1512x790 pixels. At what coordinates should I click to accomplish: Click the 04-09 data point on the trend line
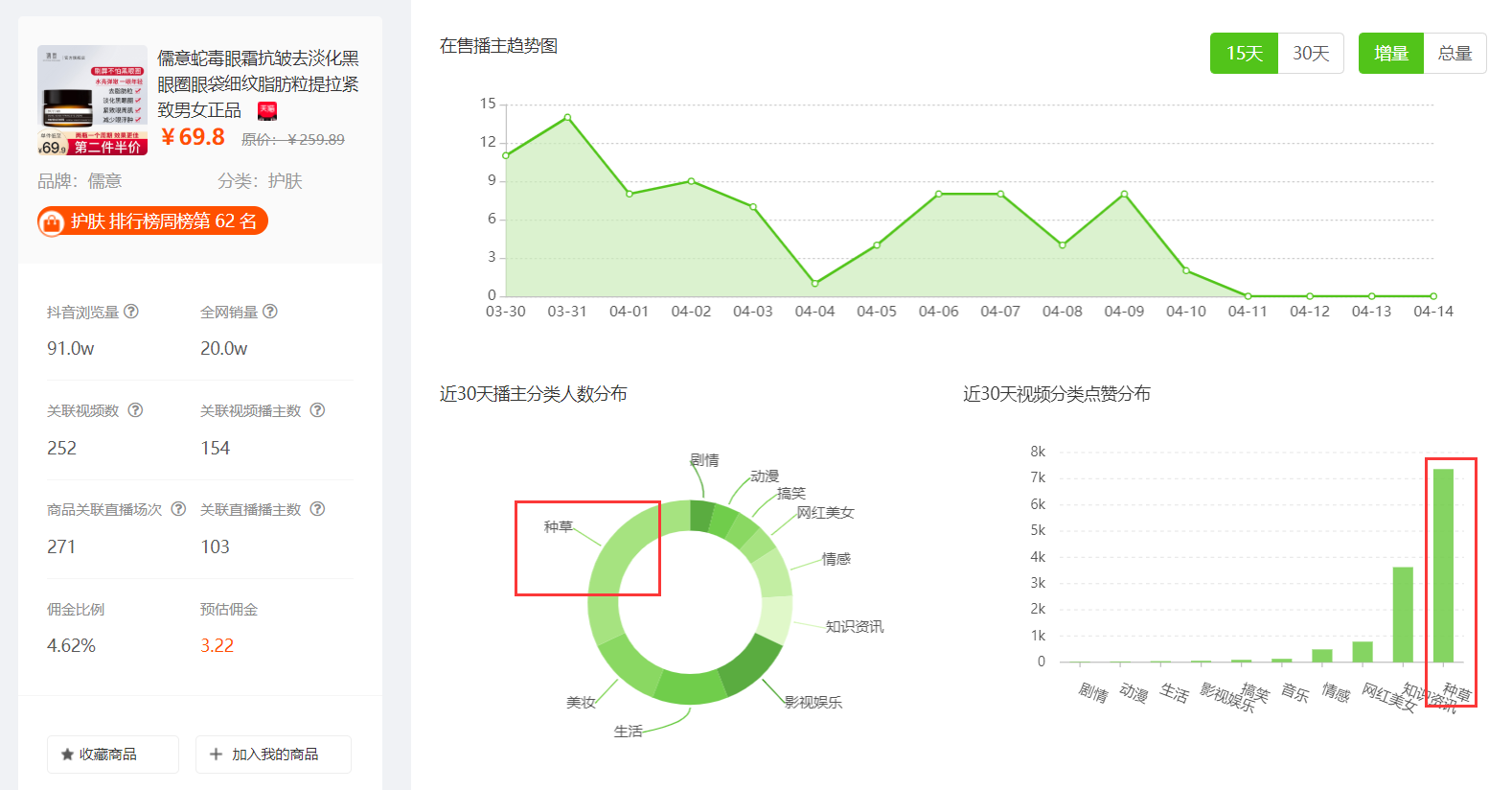click(1124, 194)
